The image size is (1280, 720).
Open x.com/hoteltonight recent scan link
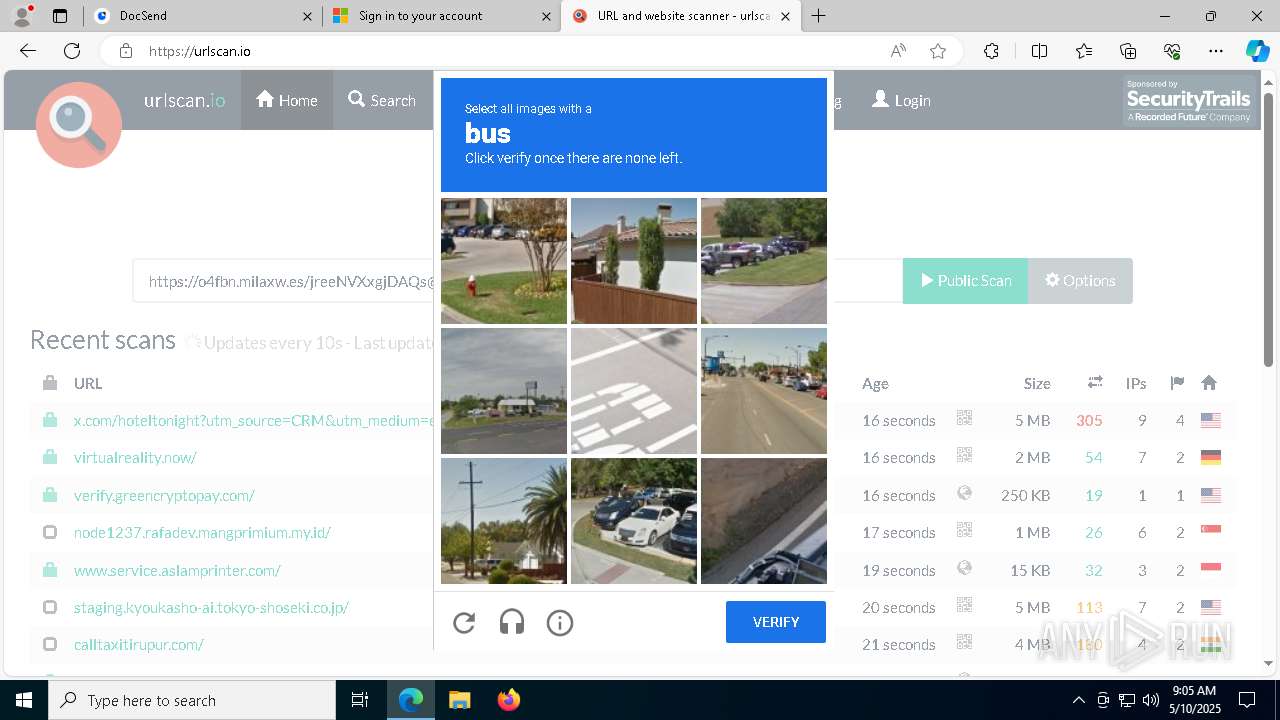pos(253,420)
